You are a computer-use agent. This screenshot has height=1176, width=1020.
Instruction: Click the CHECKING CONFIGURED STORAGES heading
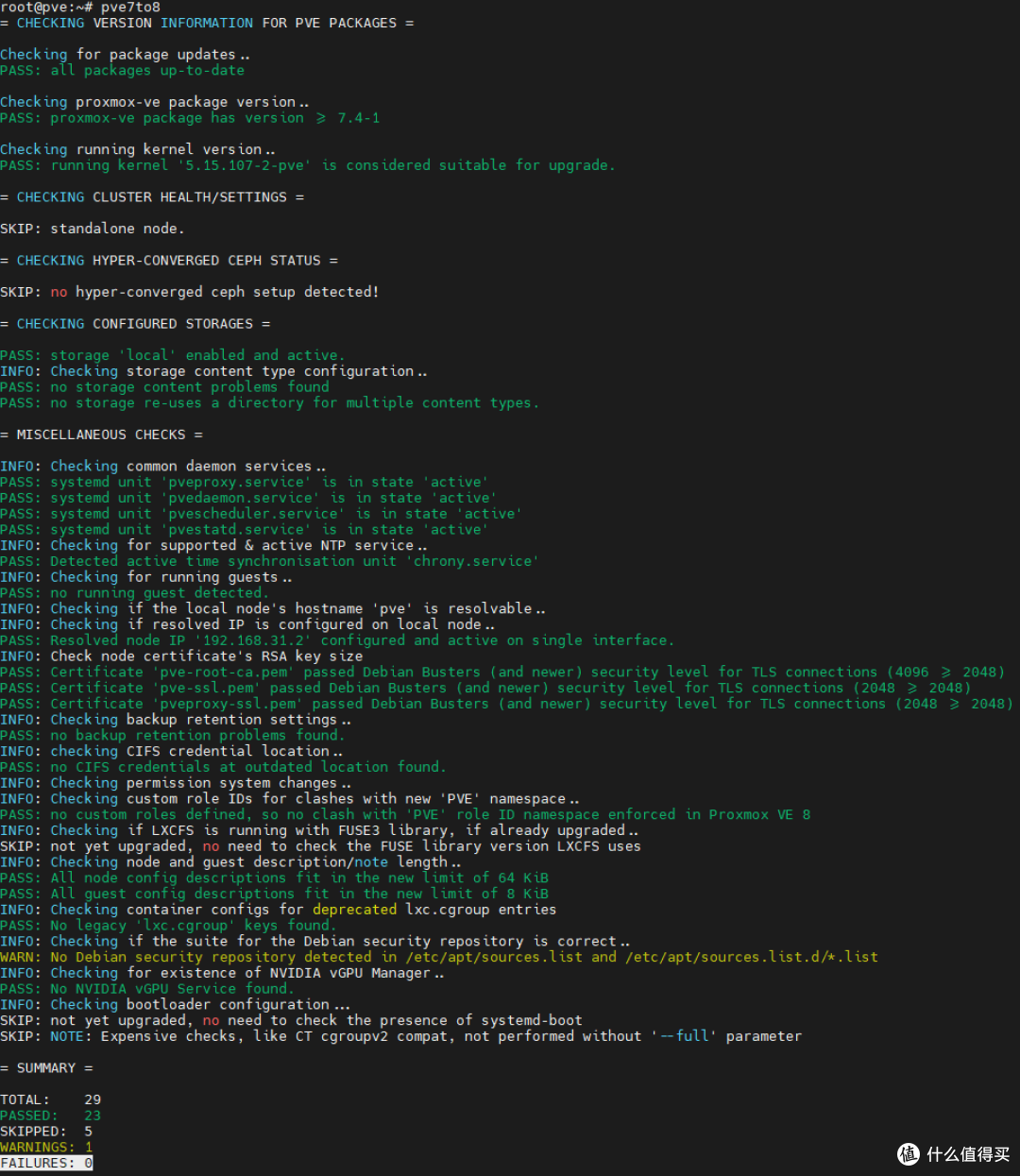coord(135,324)
